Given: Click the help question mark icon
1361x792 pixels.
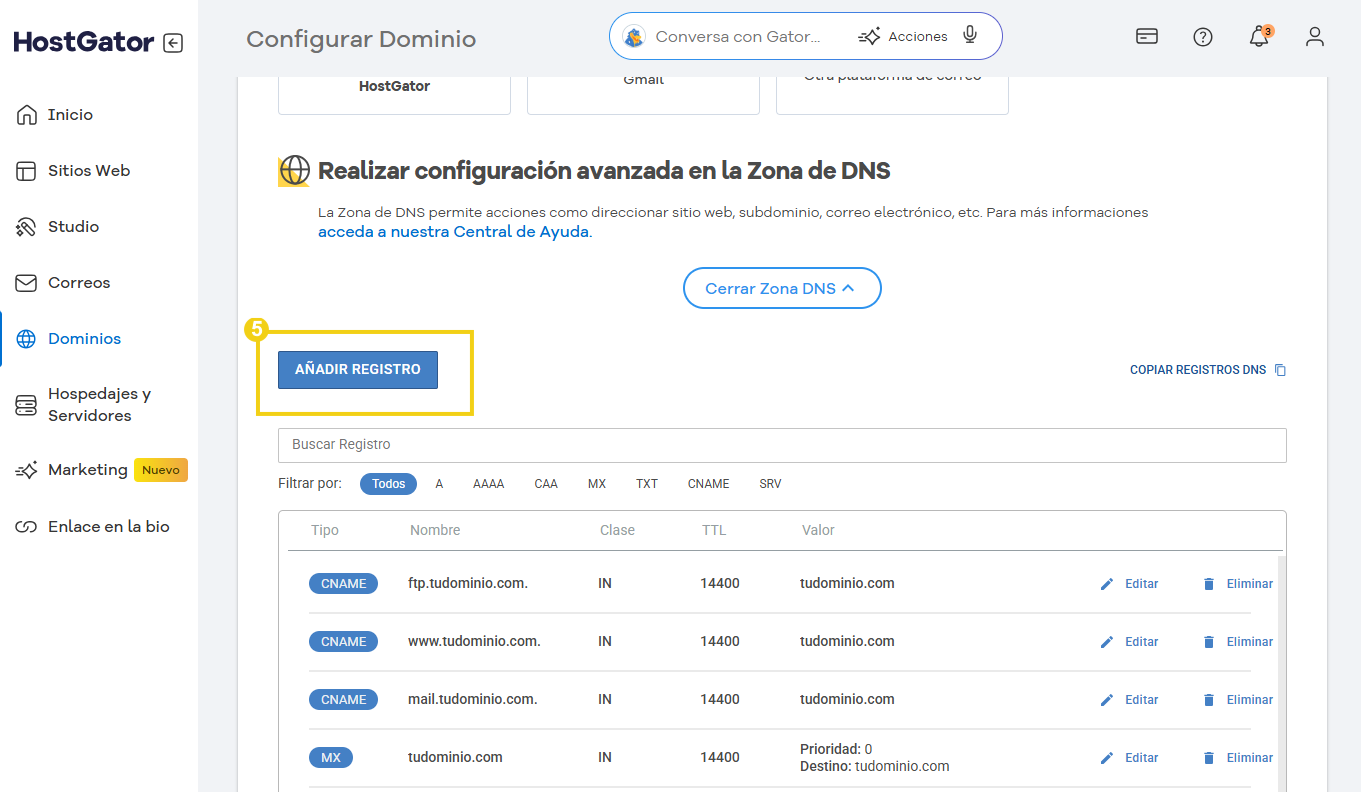Looking at the screenshot, I should pyautogui.click(x=1202, y=36).
